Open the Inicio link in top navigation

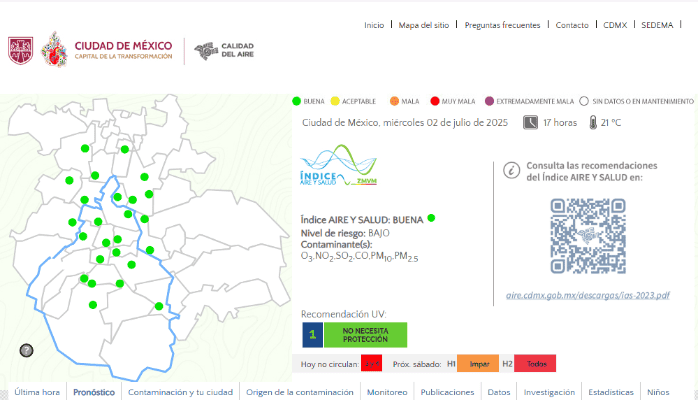coord(374,25)
